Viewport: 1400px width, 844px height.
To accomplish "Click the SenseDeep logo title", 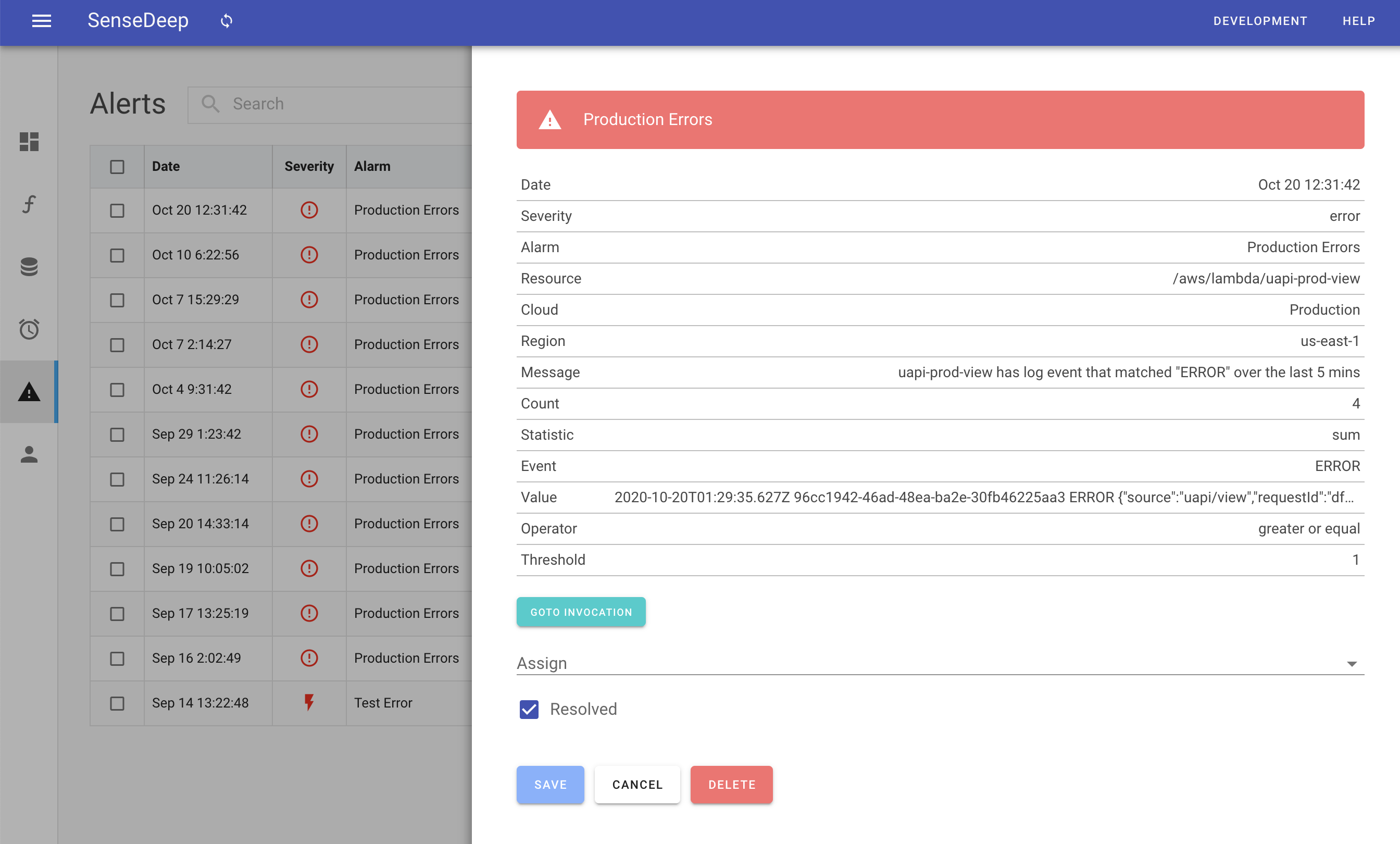I will [x=137, y=20].
